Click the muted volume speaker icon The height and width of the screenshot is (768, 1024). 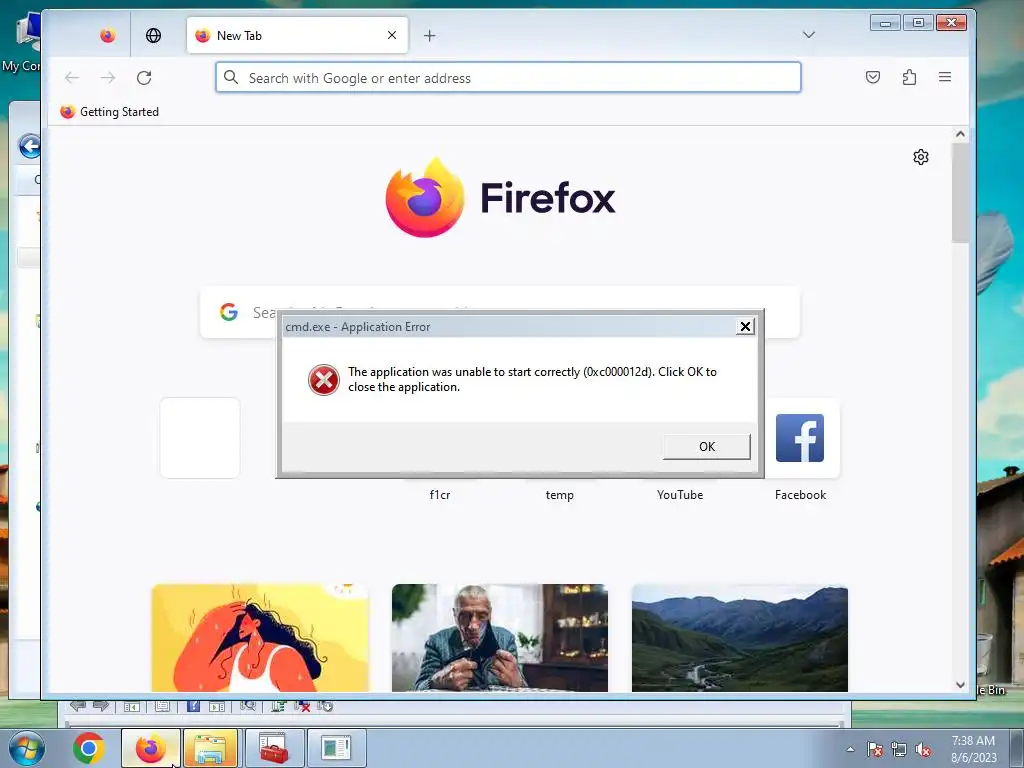923,750
